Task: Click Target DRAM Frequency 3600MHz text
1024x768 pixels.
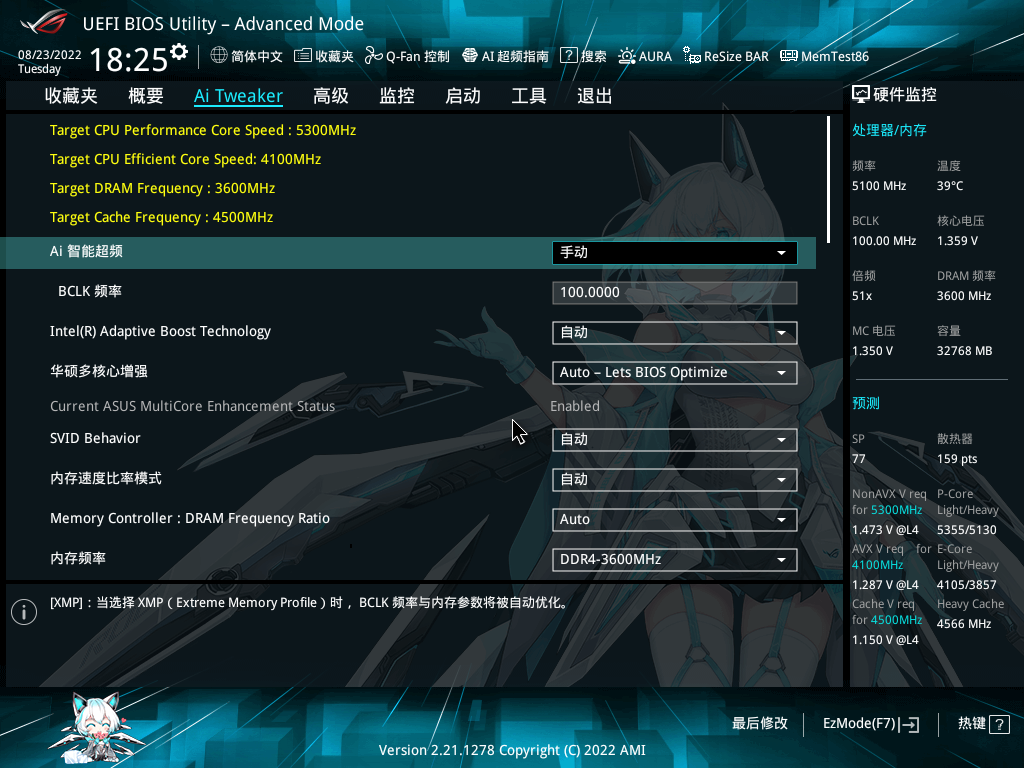Action: click(163, 188)
